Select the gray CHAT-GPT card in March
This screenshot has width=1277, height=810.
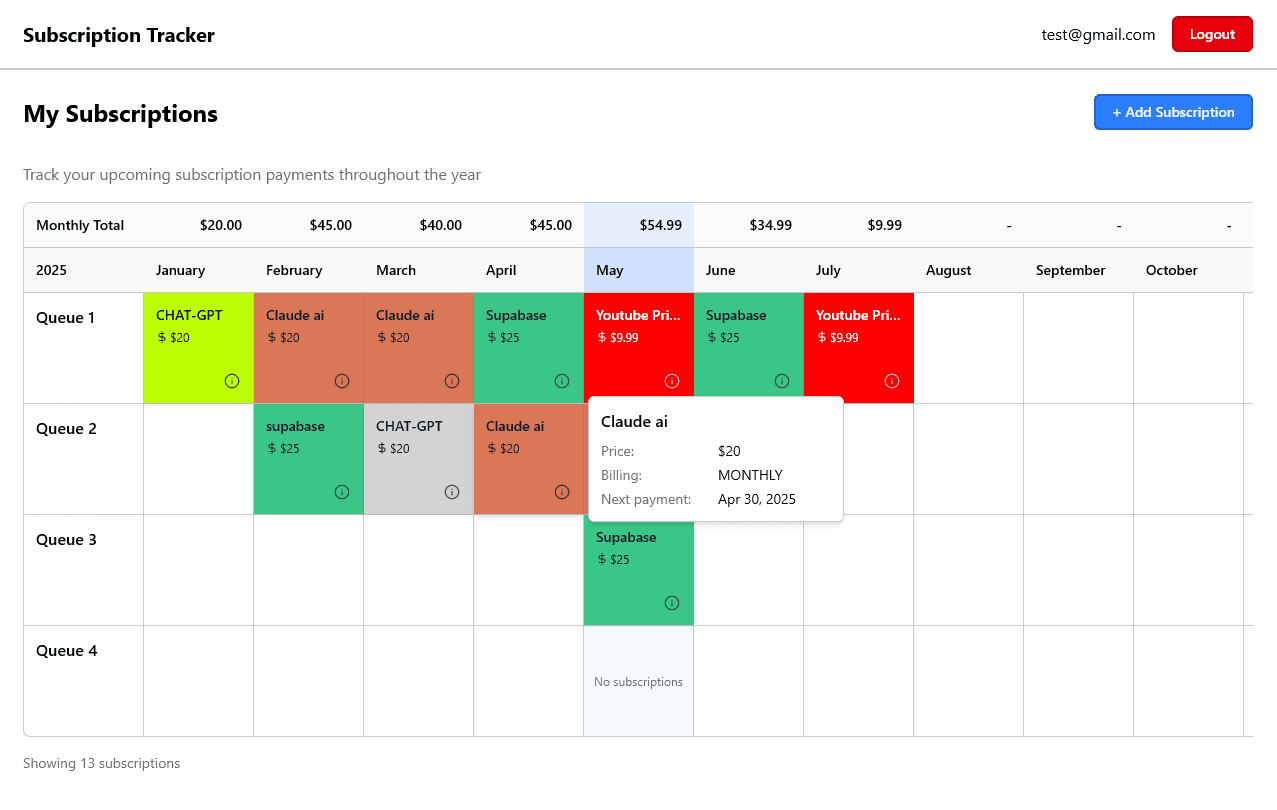click(x=419, y=459)
